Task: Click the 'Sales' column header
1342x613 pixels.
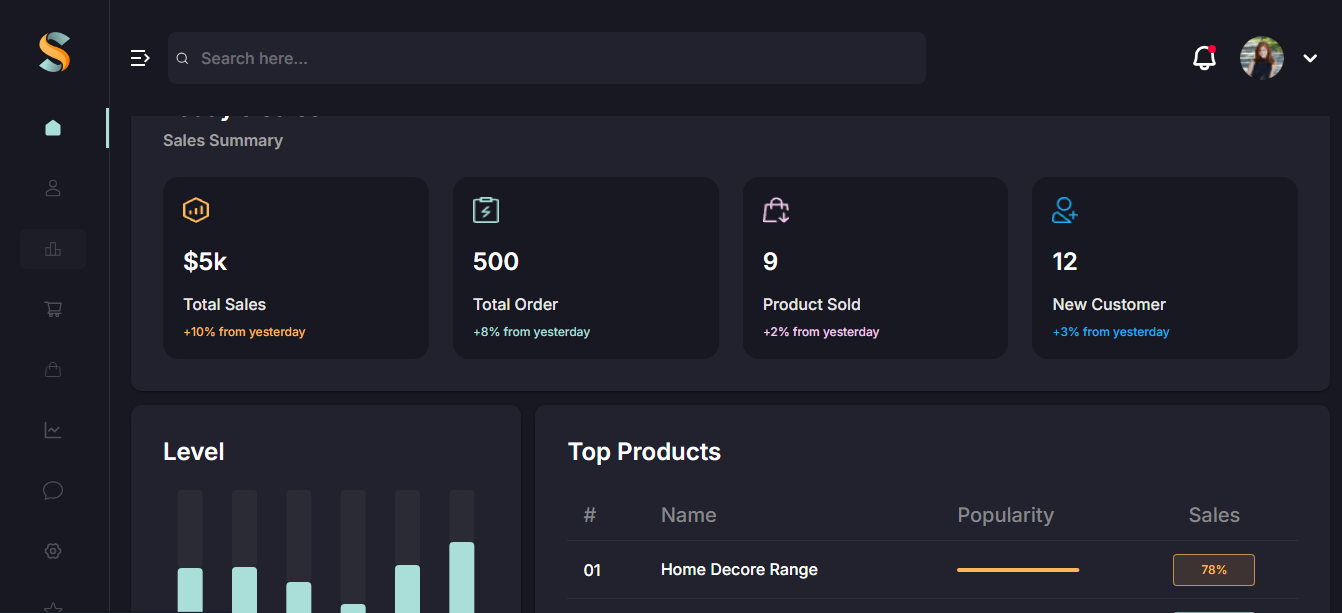Action: (x=1214, y=515)
